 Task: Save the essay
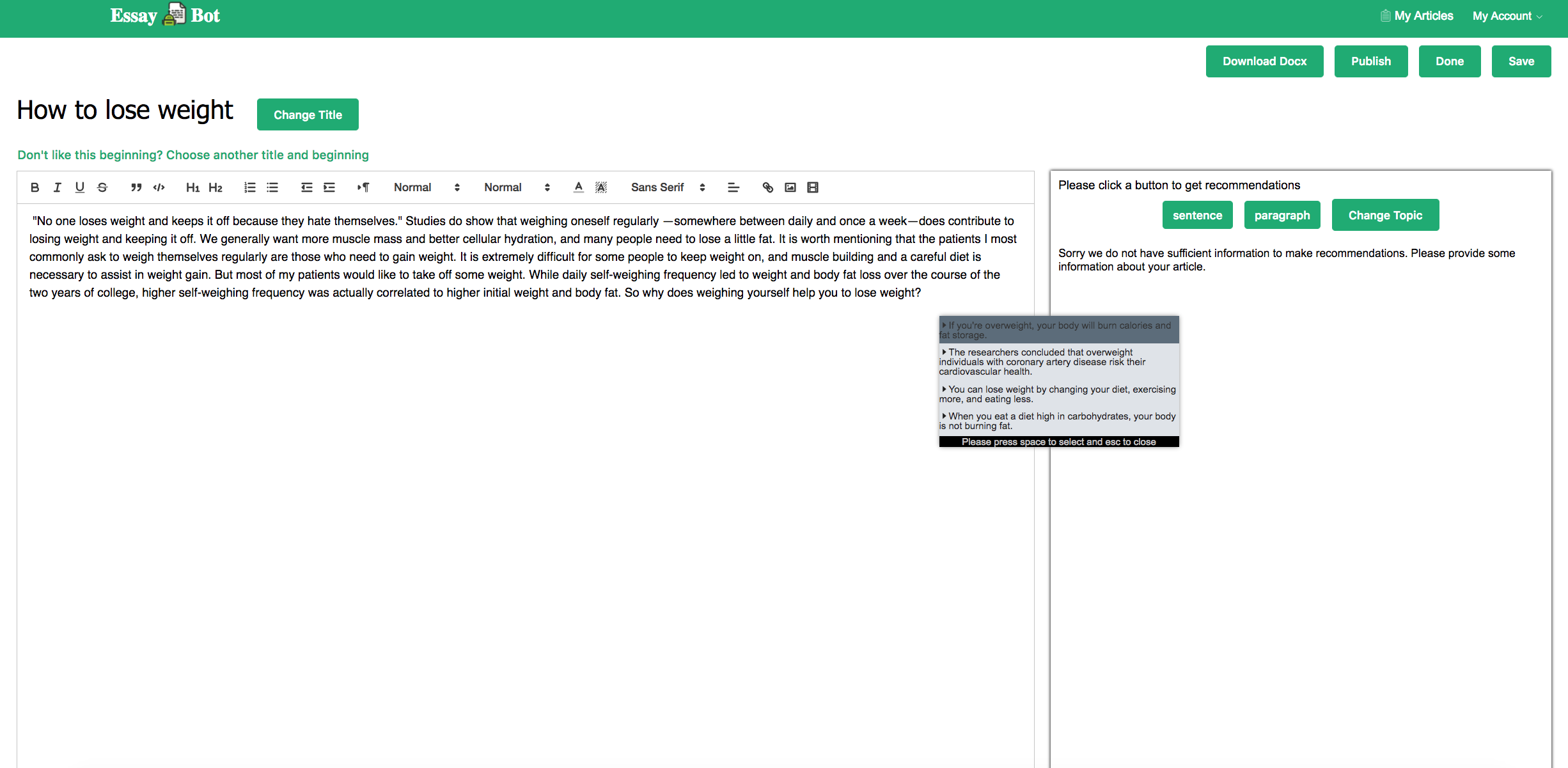click(x=1521, y=61)
